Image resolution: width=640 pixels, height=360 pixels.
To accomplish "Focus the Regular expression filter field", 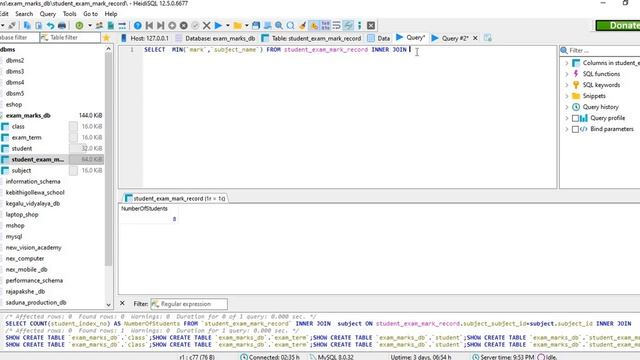I will (x=189, y=304).
